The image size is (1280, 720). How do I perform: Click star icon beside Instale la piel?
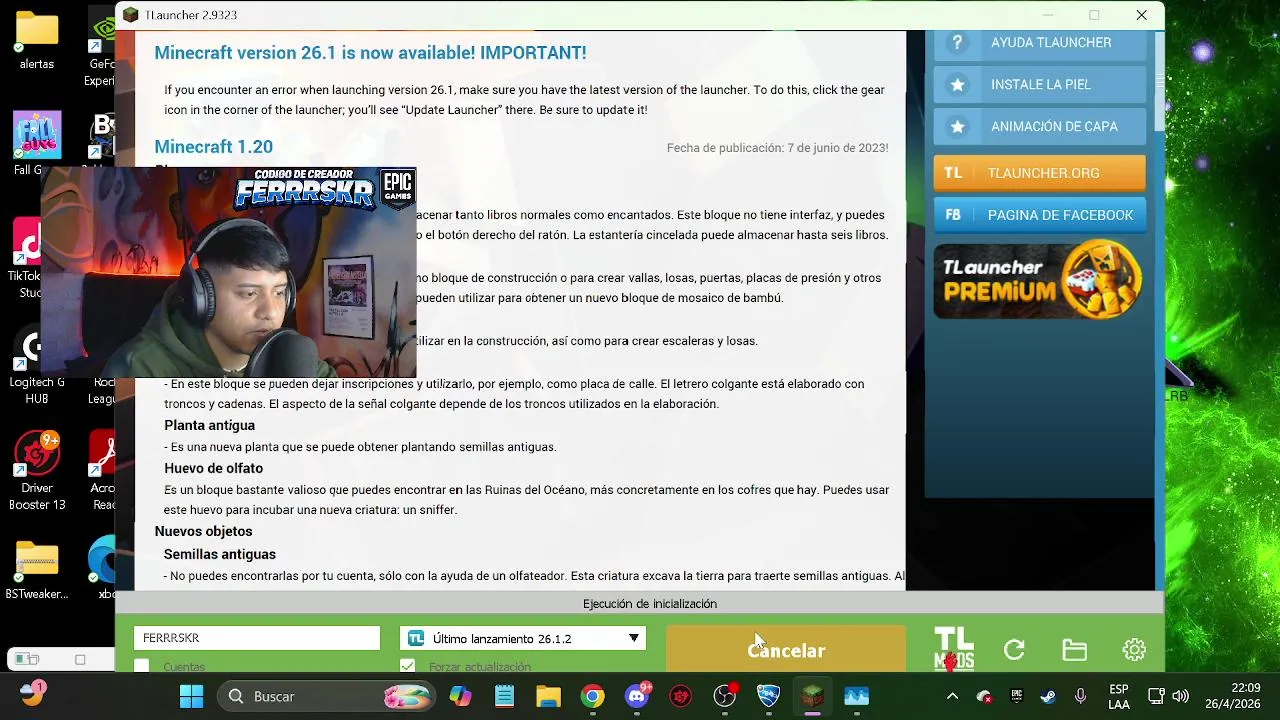pos(957,85)
